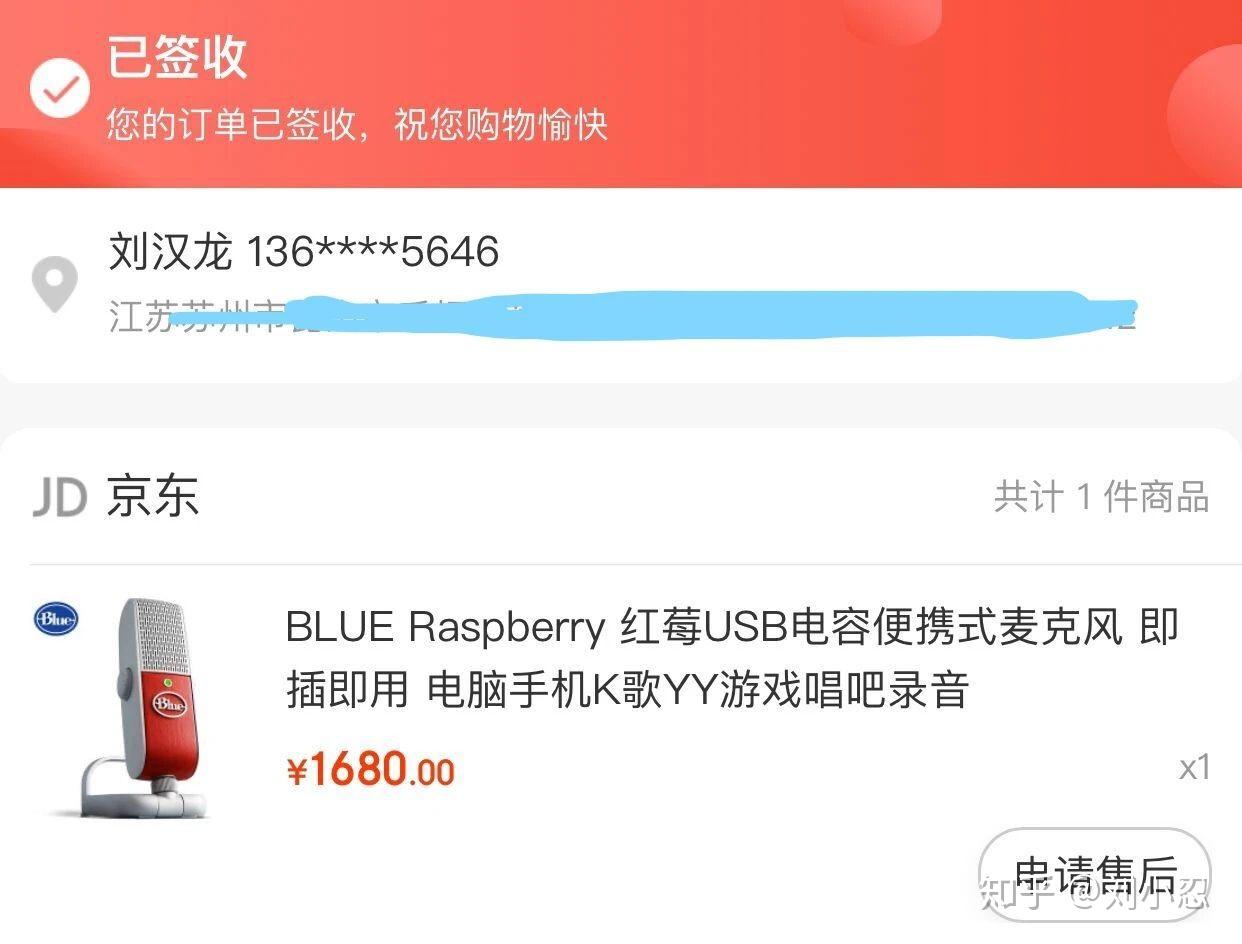The width and height of the screenshot is (1242, 944).
Task: Tap the 共计 1 件商品 summary text
Action: (1101, 497)
